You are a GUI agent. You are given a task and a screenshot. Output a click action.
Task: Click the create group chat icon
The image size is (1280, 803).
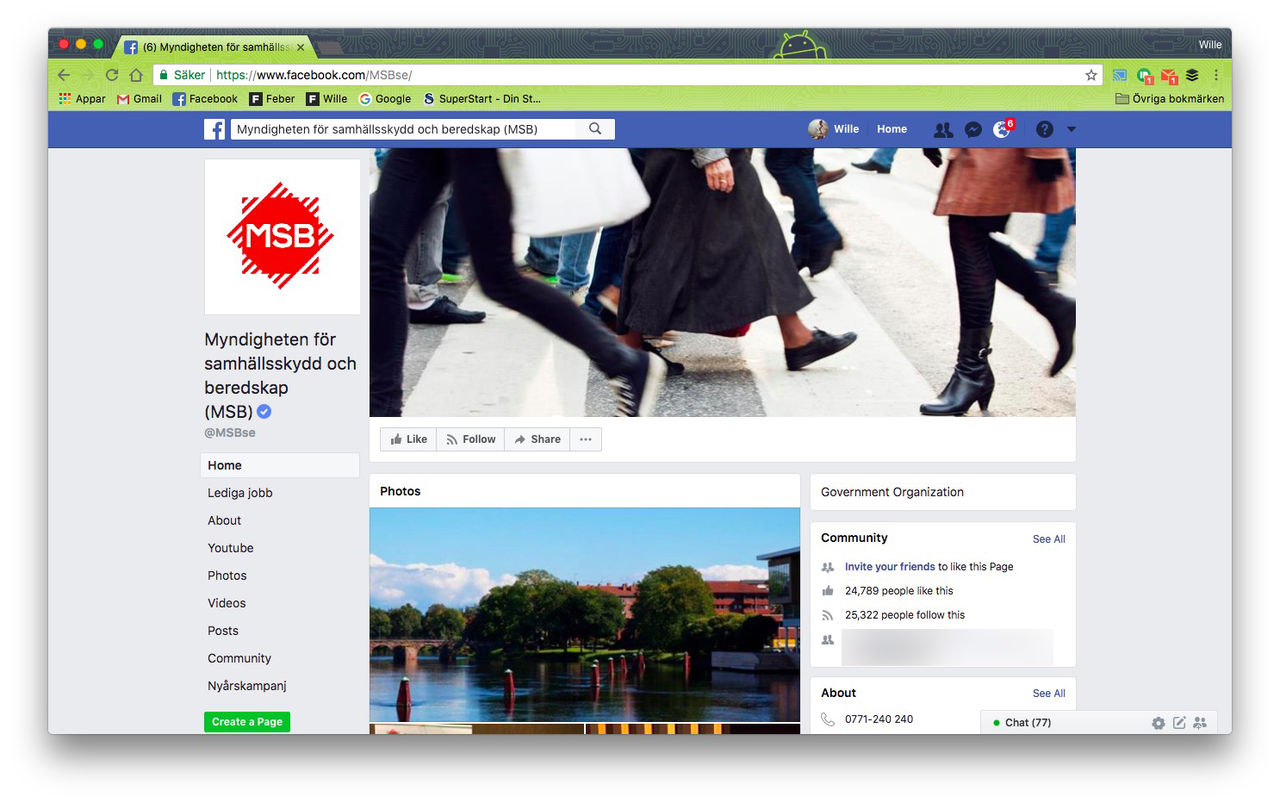pyautogui.click(x=1200, y=723)
